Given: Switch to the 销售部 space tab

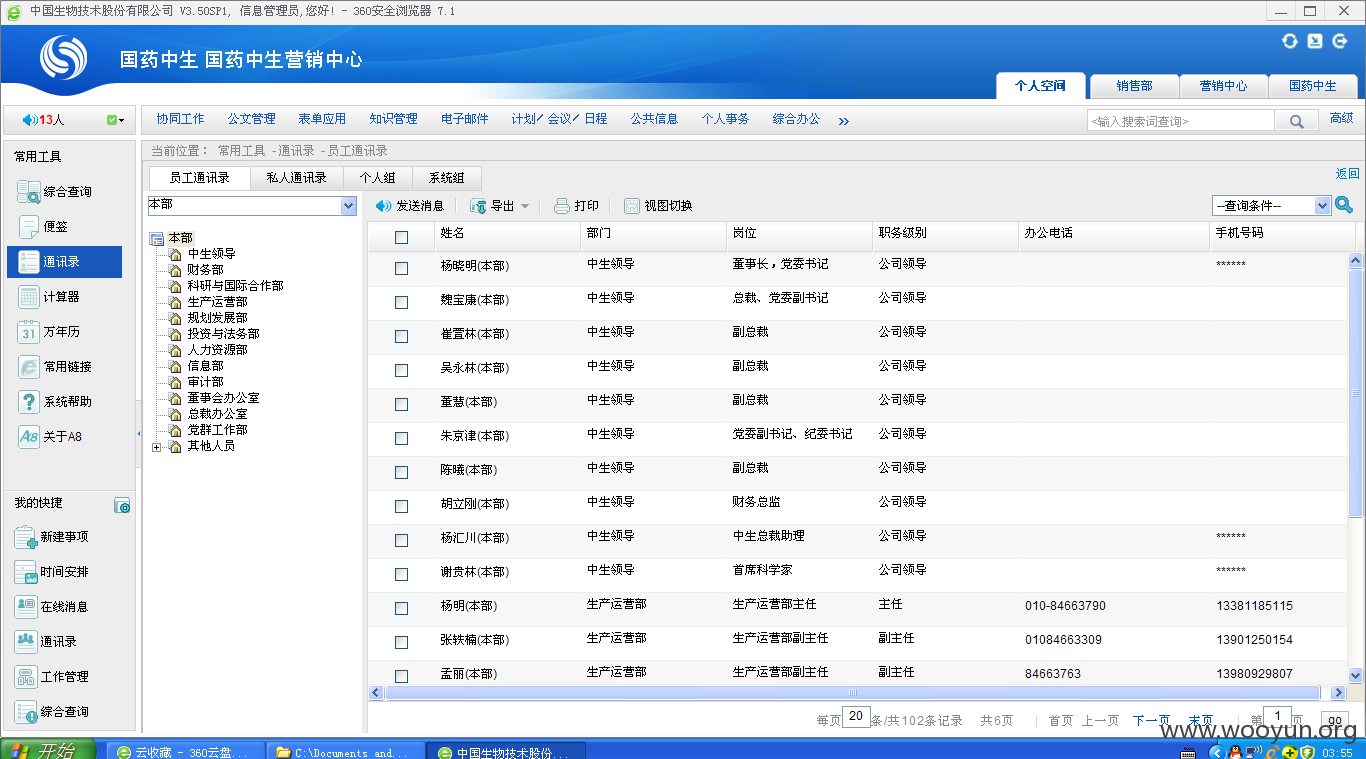Looking at the screenshot, I should coord(1134,86).
